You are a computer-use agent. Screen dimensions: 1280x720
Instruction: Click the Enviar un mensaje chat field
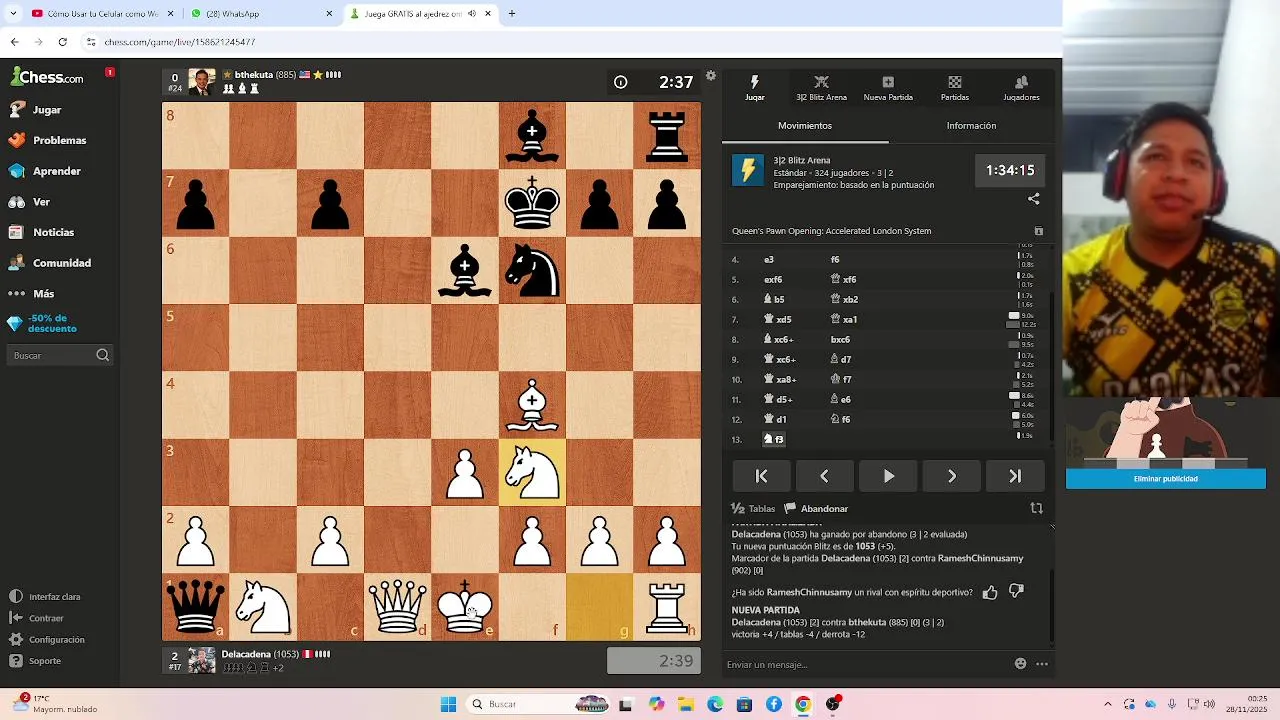(866, 664)
